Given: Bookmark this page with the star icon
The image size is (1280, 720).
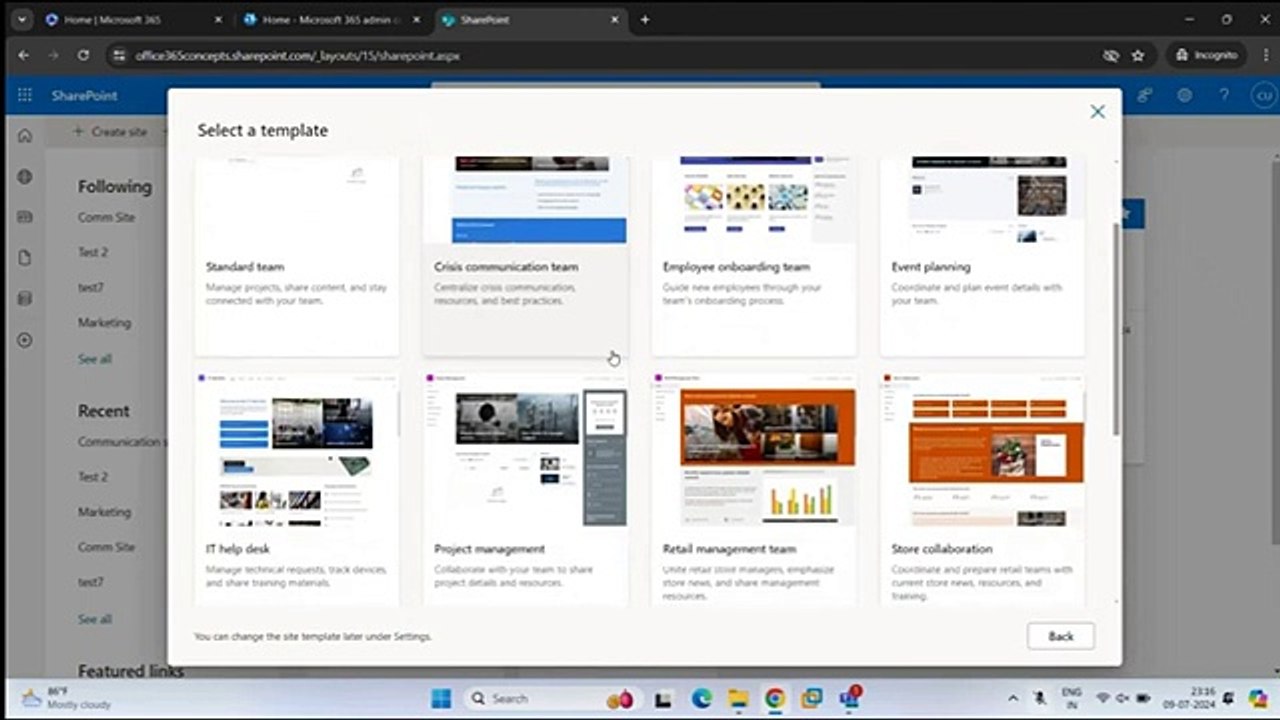Looking at the screenshot, I should (1138, 56).
